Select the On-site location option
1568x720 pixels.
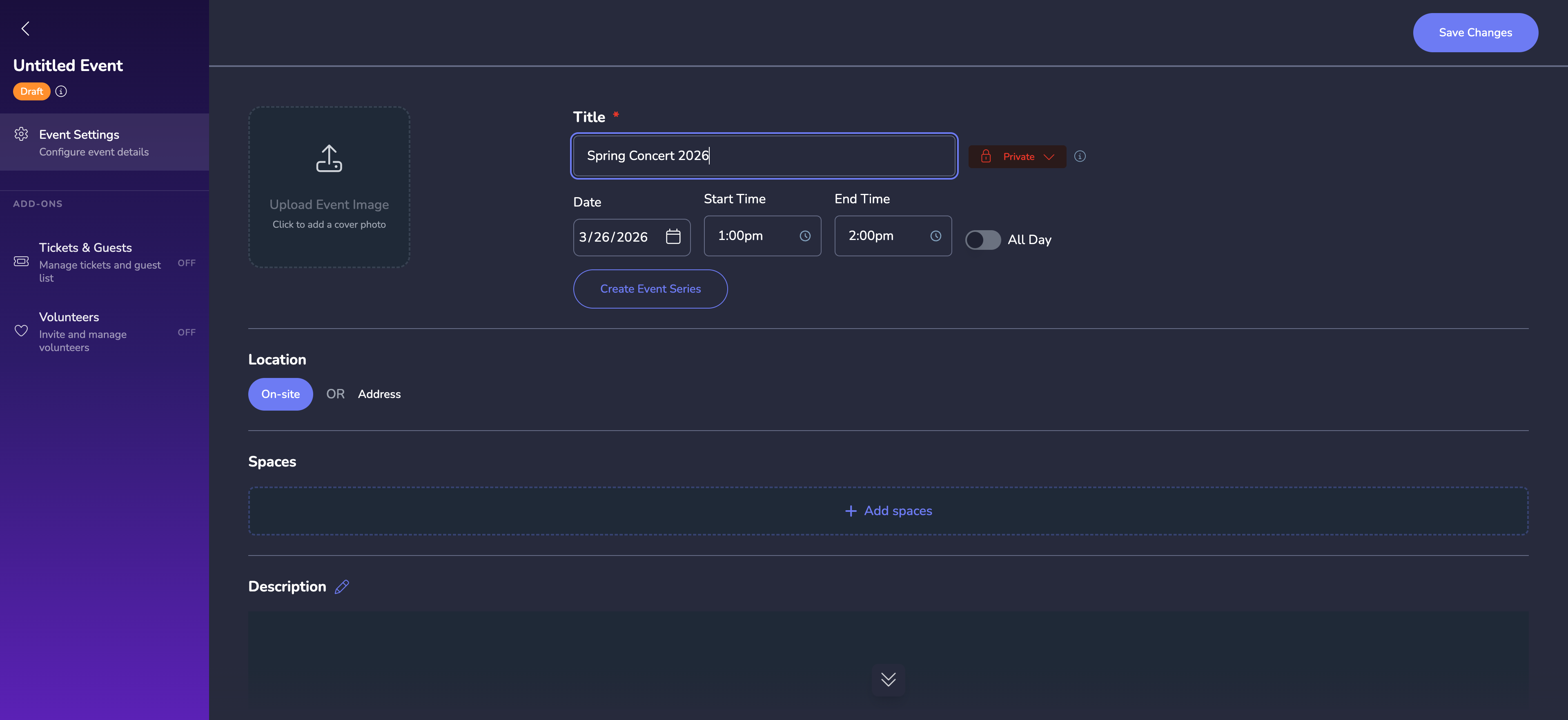[x=280, y=394]
